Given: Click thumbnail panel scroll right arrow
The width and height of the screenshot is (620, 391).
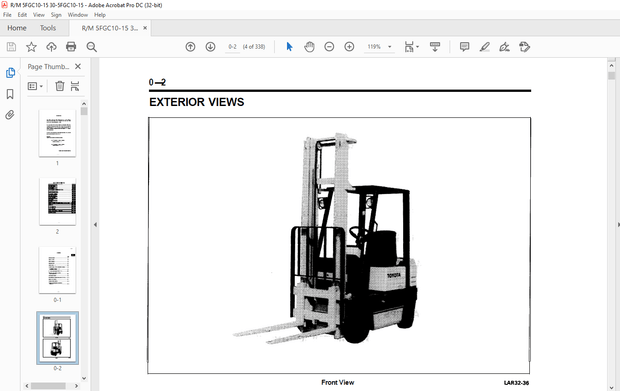Looking at the screenshot, I should click(76, 386).
